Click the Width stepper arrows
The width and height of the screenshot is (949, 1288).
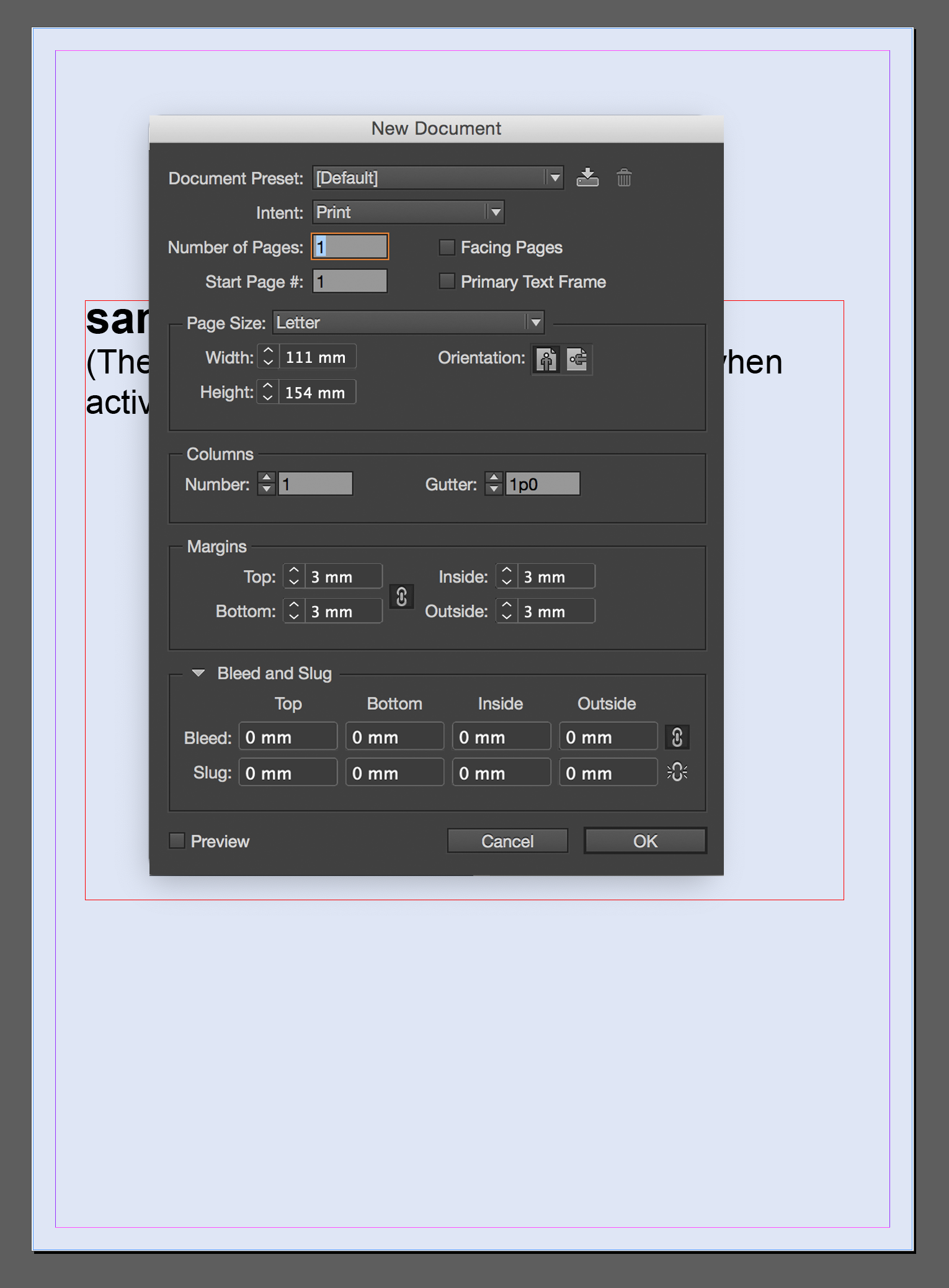pyautogui.click(x=268, y=357)
